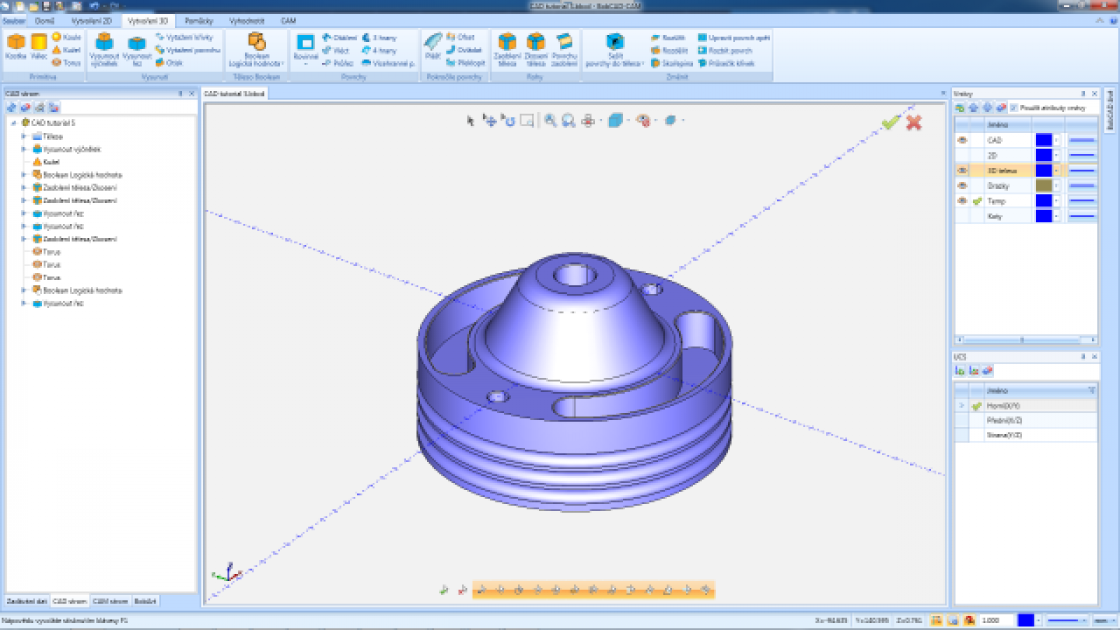Switch to the Vytvoření 2D ribbon tab
The image size is (1120, 630).
point(91,21)
